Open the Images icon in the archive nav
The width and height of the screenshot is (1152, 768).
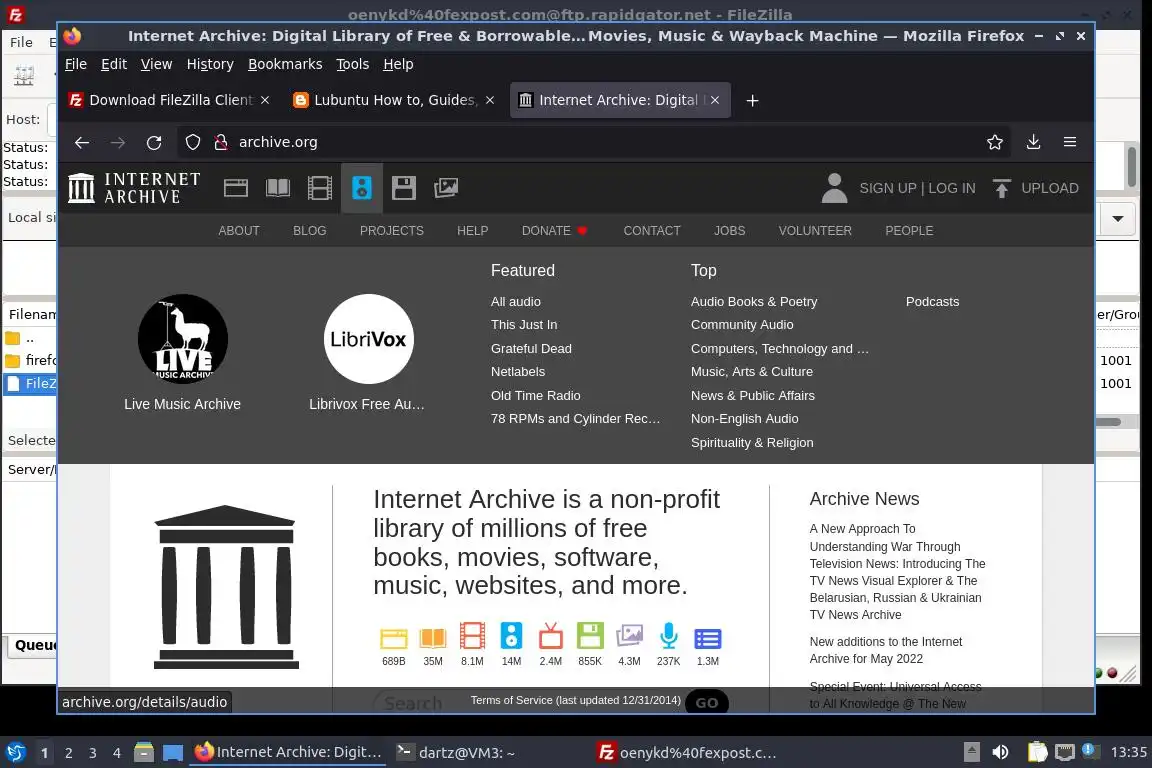click(446, 188)
